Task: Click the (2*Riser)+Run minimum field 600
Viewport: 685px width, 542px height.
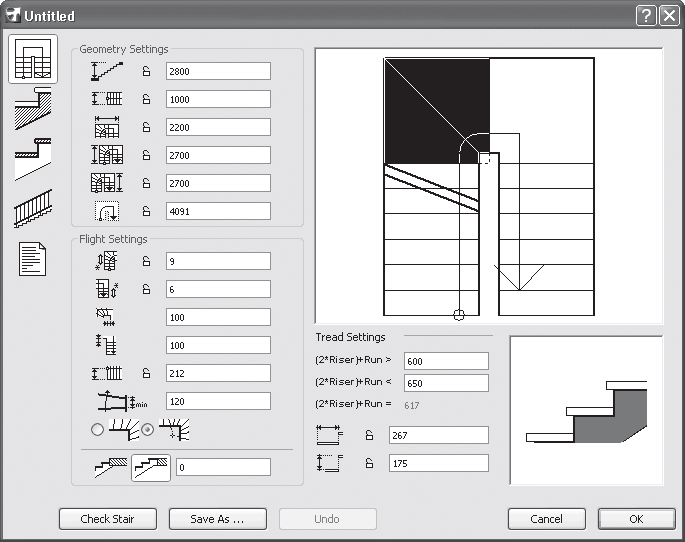Action: tap(446, 361)
